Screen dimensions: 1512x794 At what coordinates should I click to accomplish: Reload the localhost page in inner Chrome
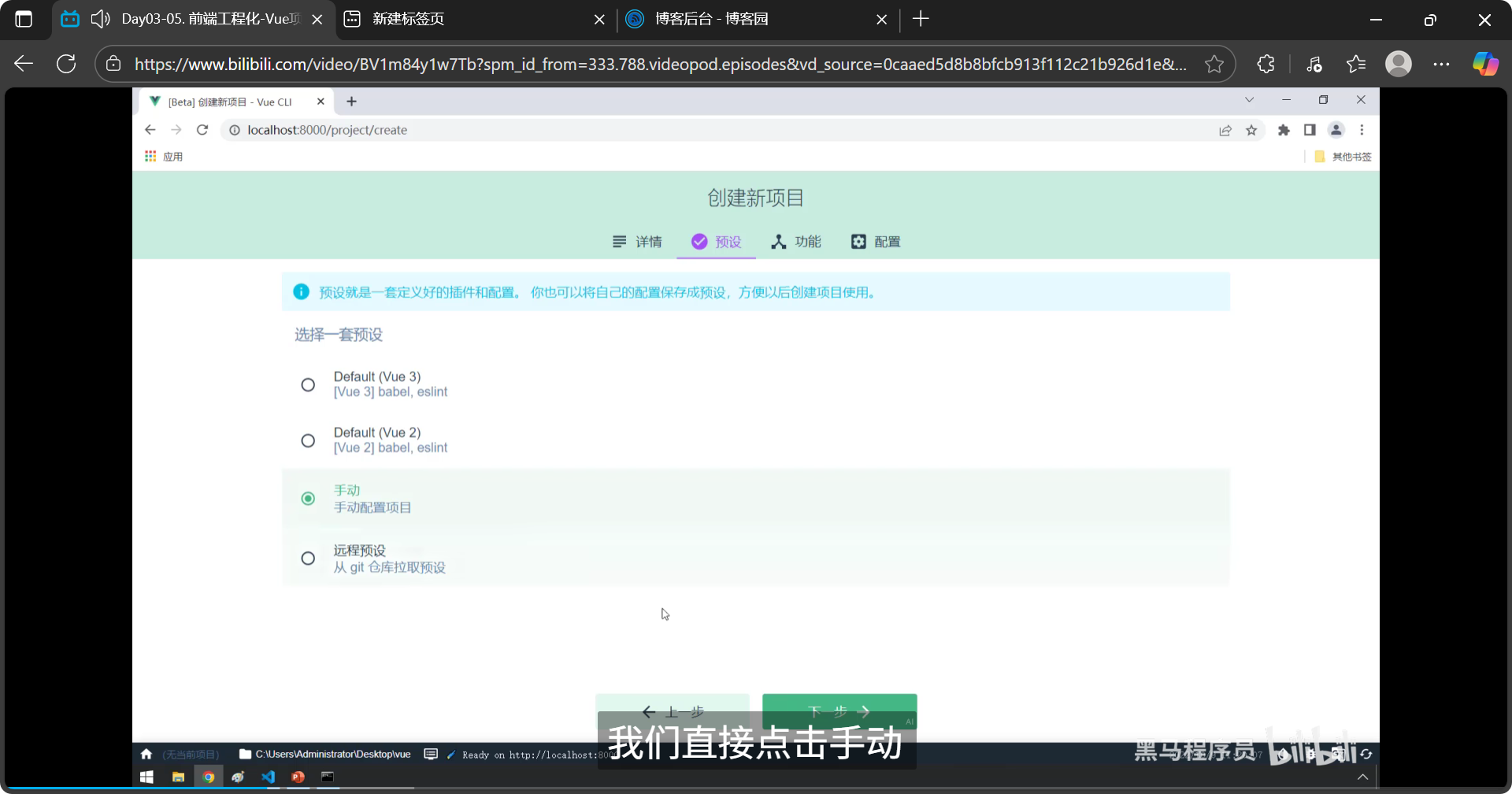(x=202, y=130)
